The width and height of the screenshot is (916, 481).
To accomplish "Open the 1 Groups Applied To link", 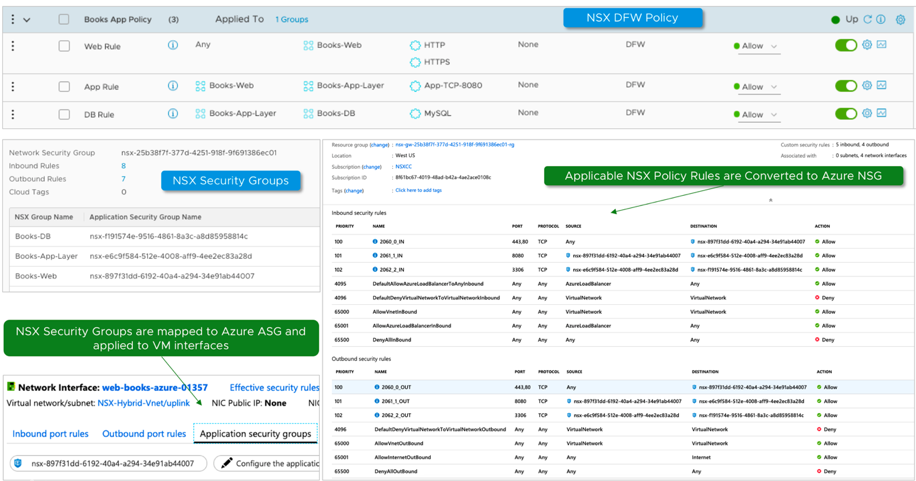I will click(x=292, y=19).
